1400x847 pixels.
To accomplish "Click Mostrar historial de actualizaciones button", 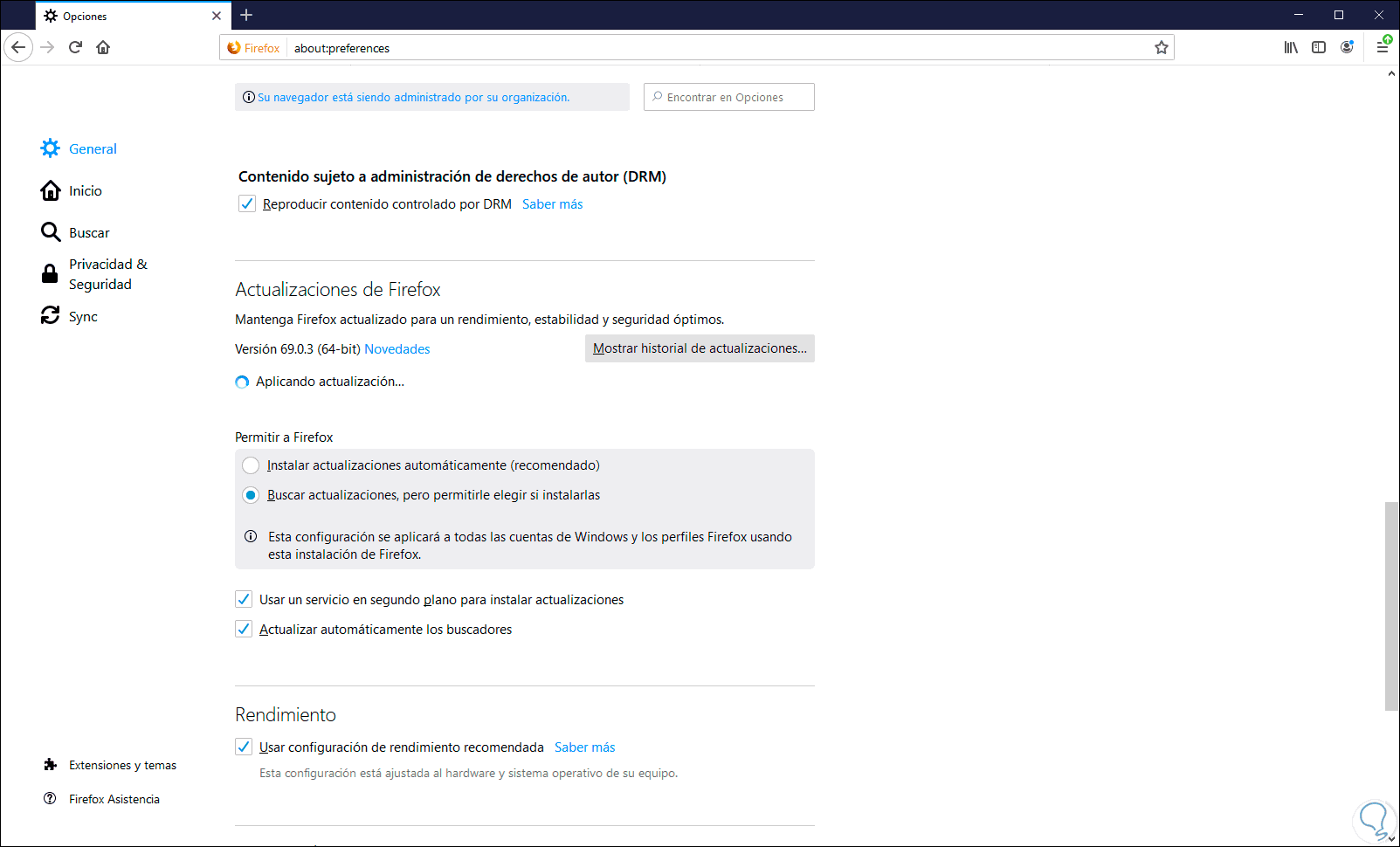I will (700, 348).
